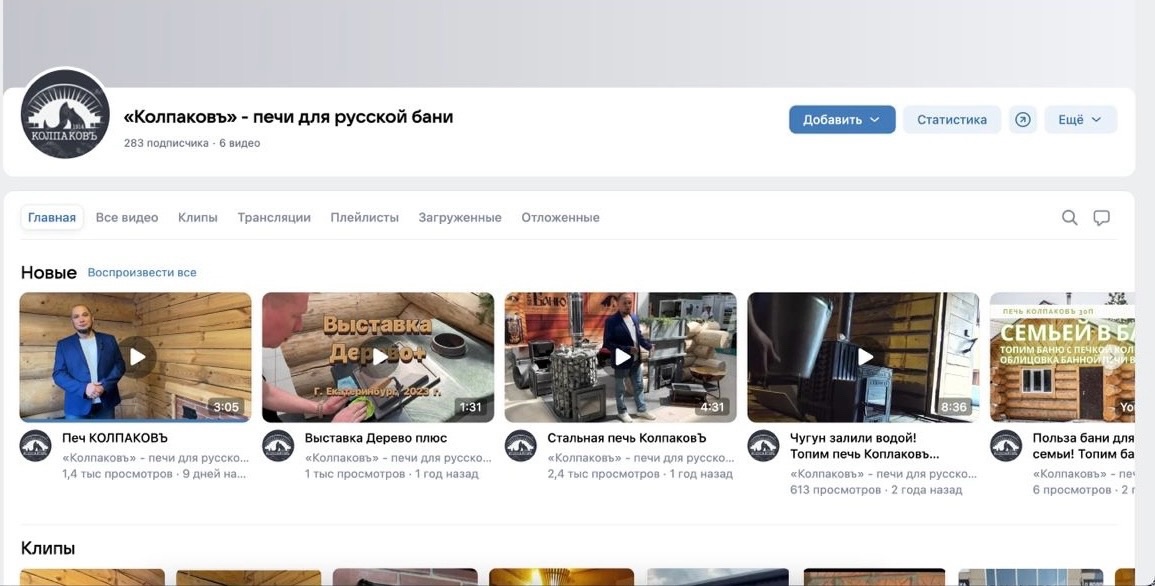Image resolution: width=1155 pixels, height=586 pixels.
Task: Click channel name under Выставка Дерево плюс
Action: pyautogui.click(x=398, y=458)
